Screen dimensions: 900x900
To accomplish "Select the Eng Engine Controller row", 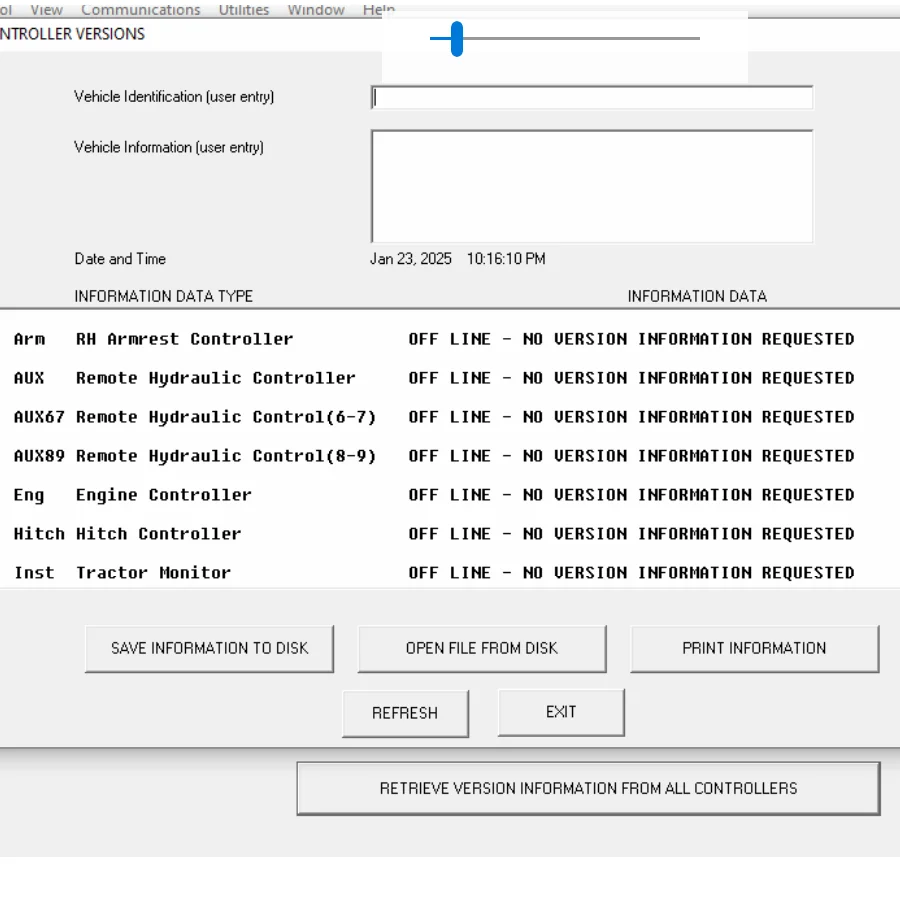I will tap(434, 495).
